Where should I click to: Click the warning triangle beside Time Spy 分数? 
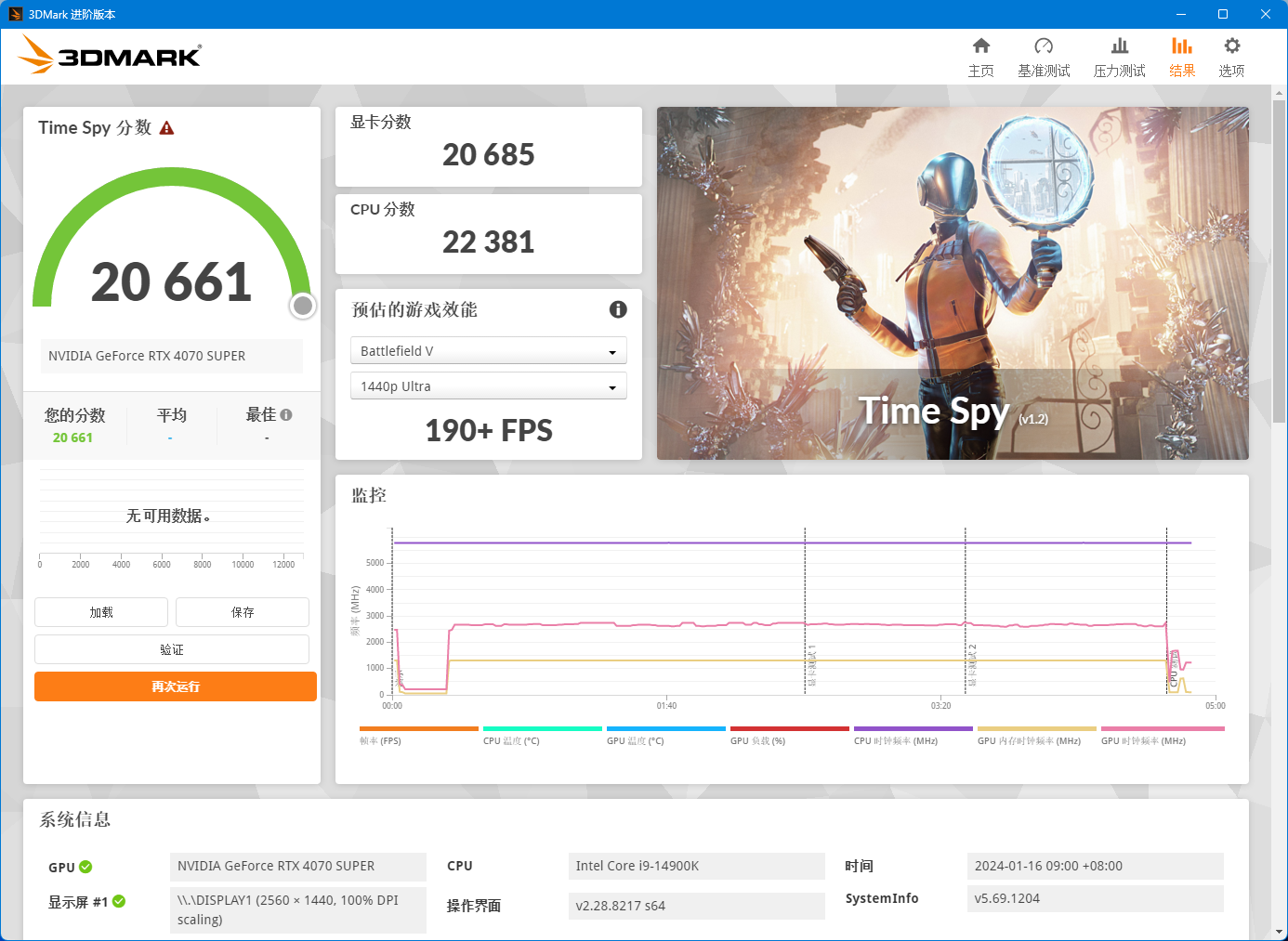167,127
